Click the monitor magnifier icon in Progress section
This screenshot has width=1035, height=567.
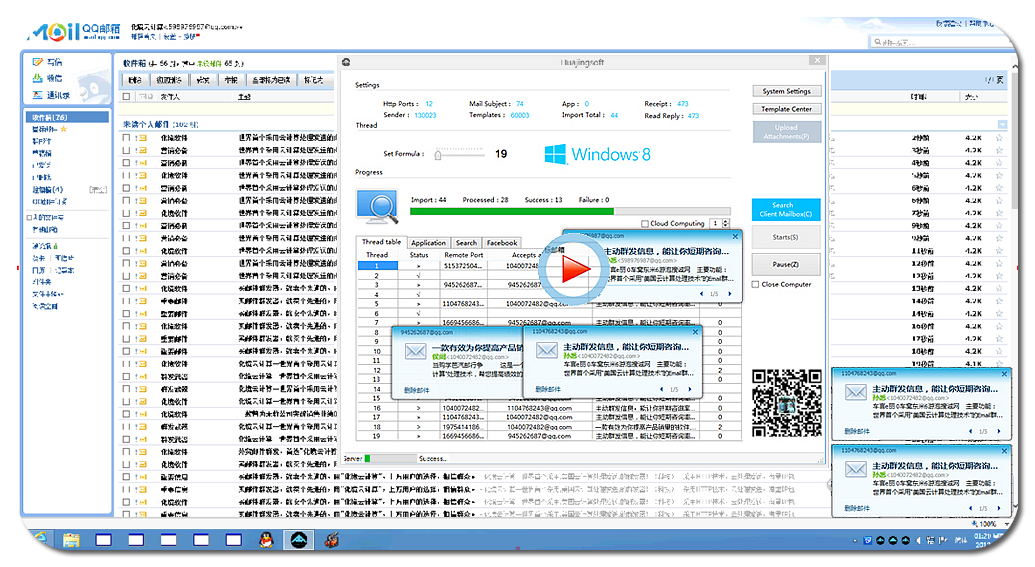coord(378,207)
